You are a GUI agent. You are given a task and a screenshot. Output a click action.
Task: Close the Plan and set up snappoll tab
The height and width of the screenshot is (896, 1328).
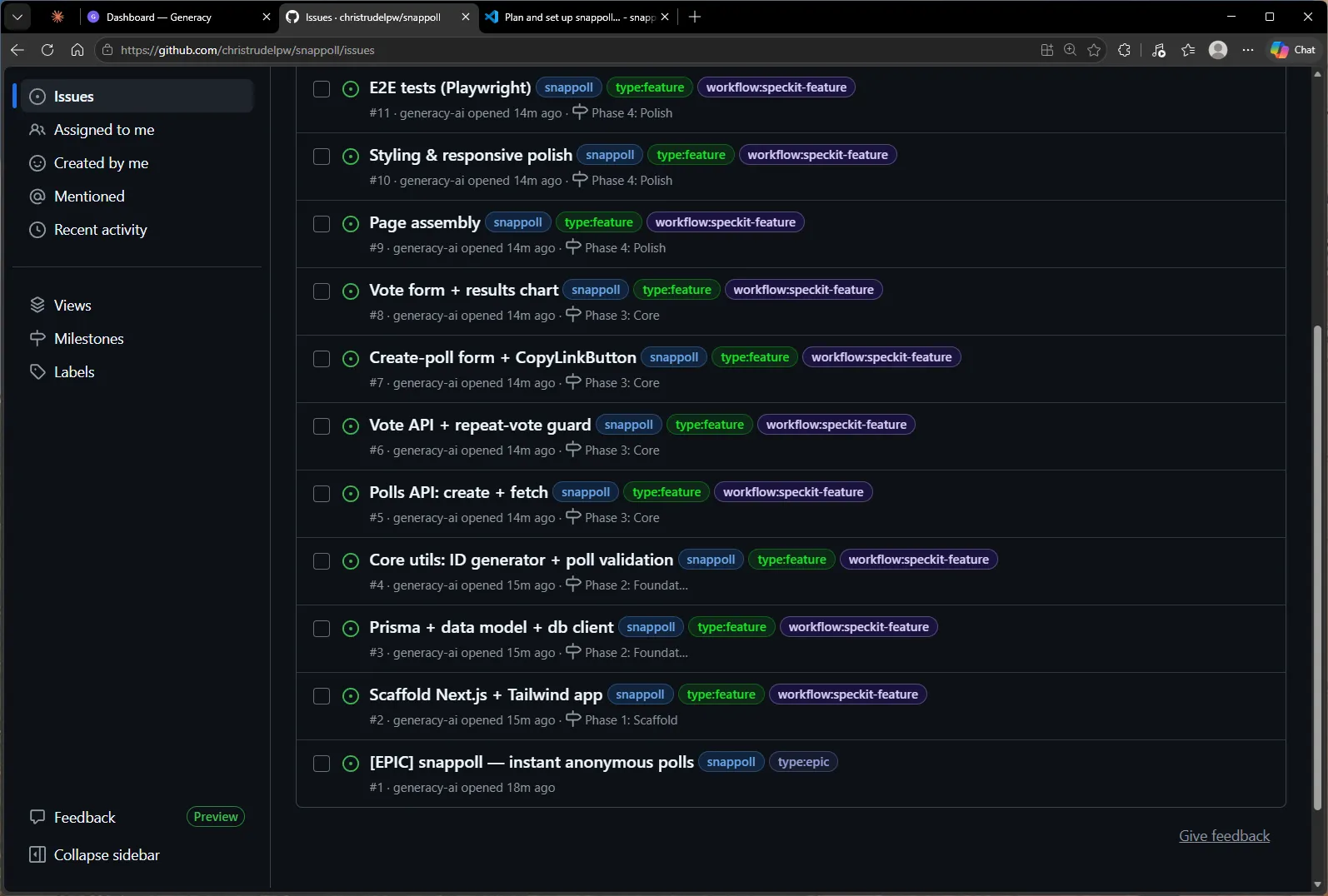(665, 17)
